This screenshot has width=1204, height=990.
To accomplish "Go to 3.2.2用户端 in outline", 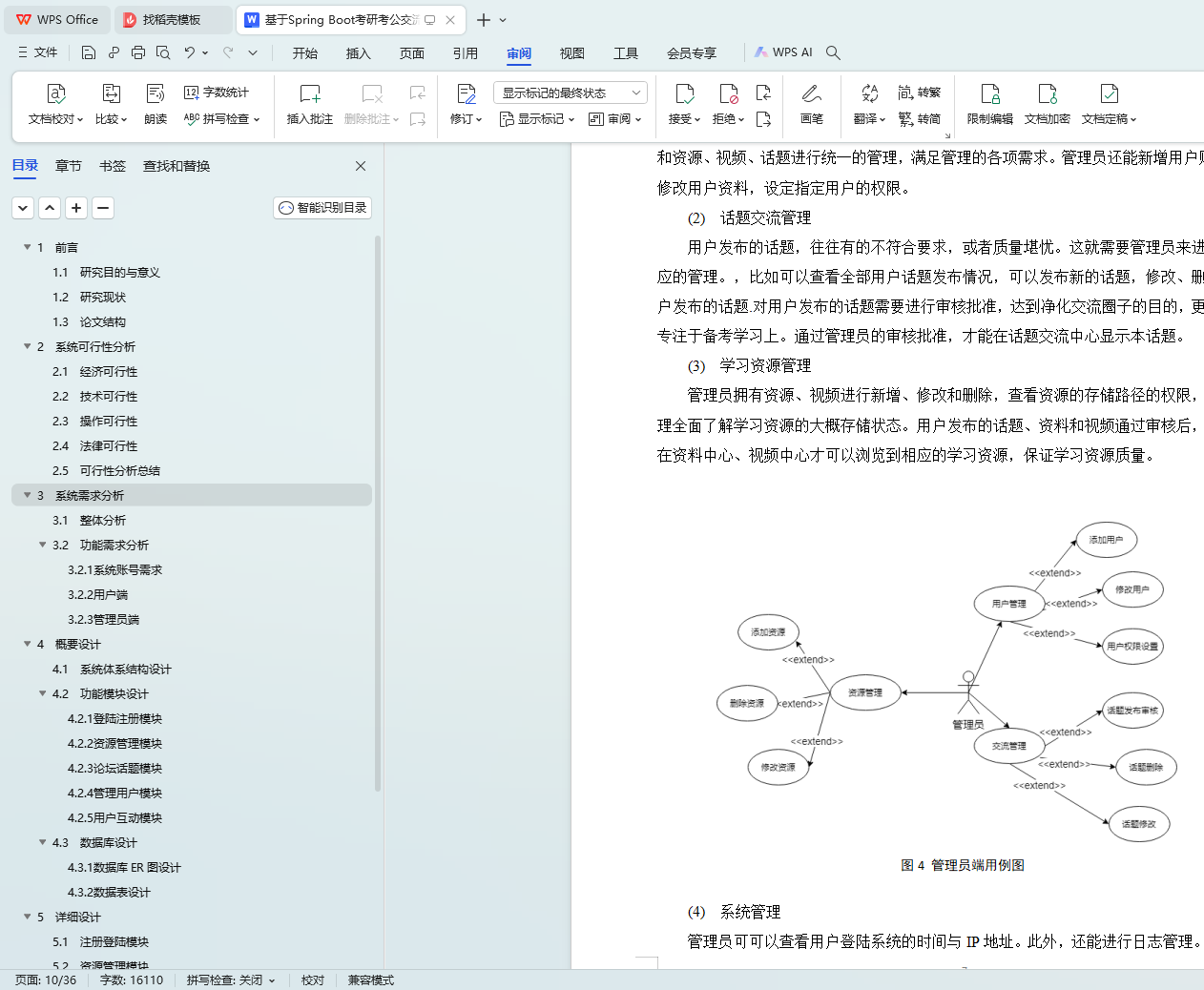I will click(x=97, y=594).
